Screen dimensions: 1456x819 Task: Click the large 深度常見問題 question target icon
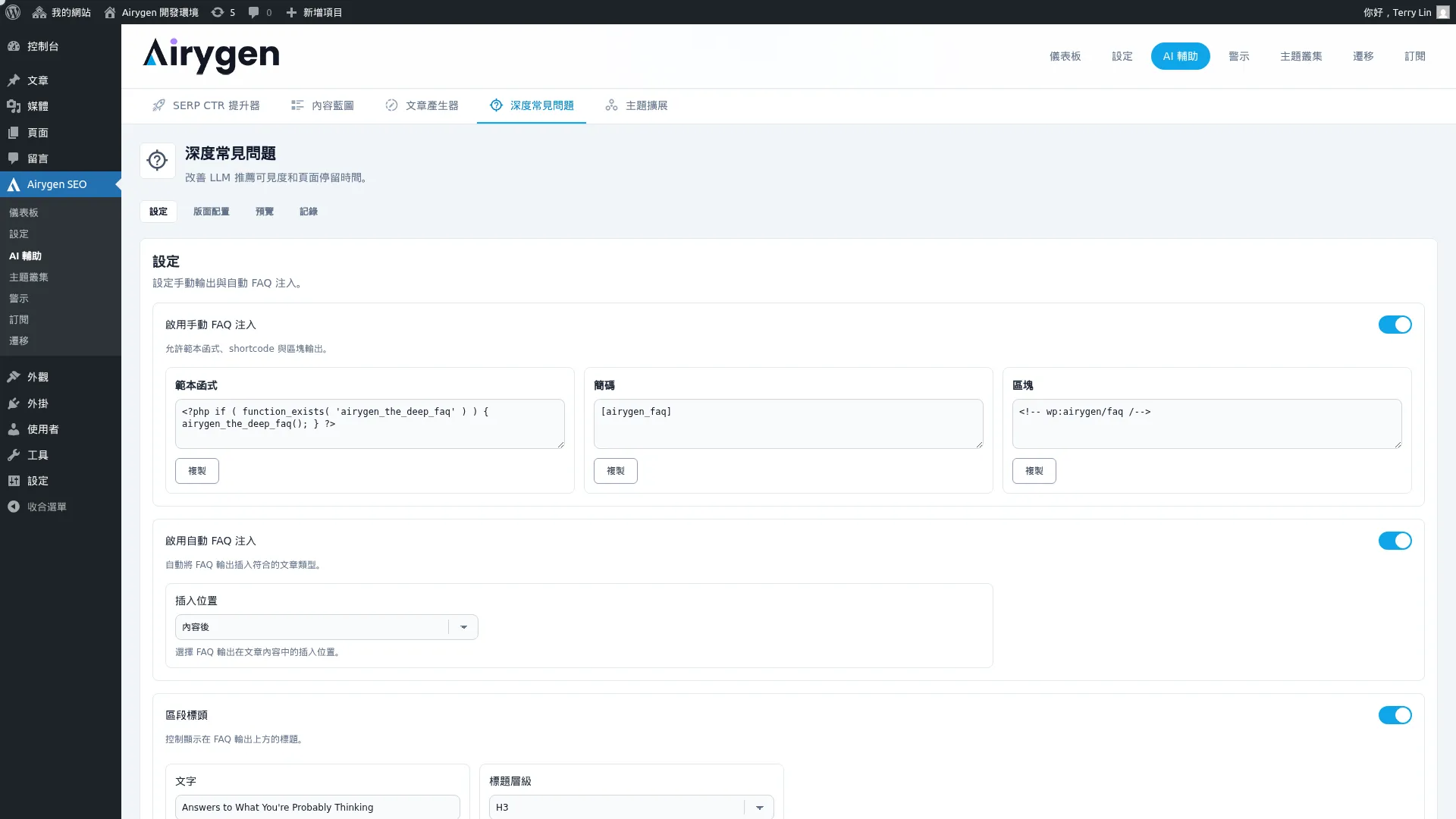pyautogui.click(x=158, y=161)
